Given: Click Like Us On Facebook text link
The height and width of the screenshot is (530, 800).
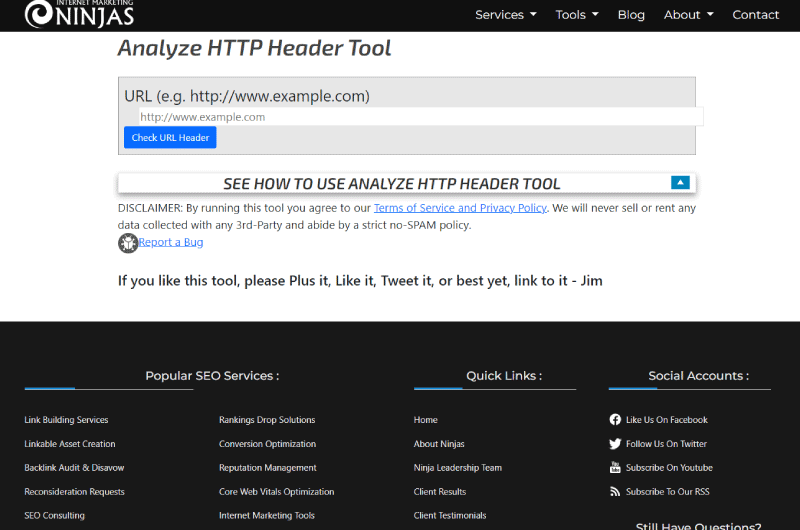Looking at the screenshot, I should click(x=667, y=420).
